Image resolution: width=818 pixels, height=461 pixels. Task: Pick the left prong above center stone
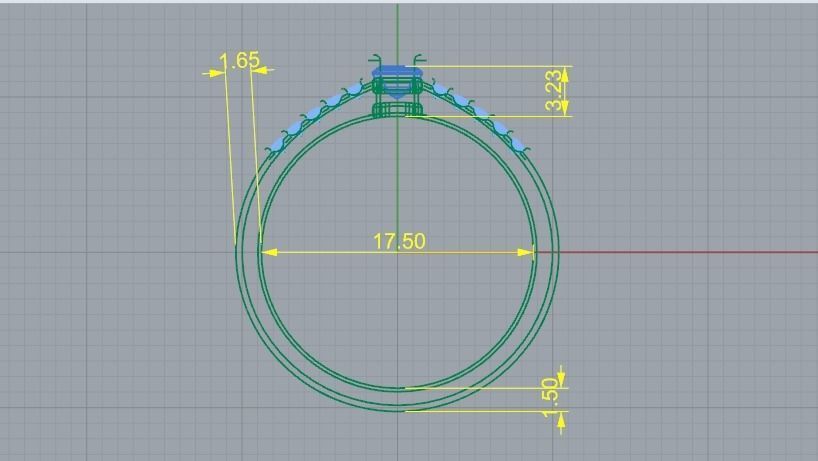(x=376, y=59)
